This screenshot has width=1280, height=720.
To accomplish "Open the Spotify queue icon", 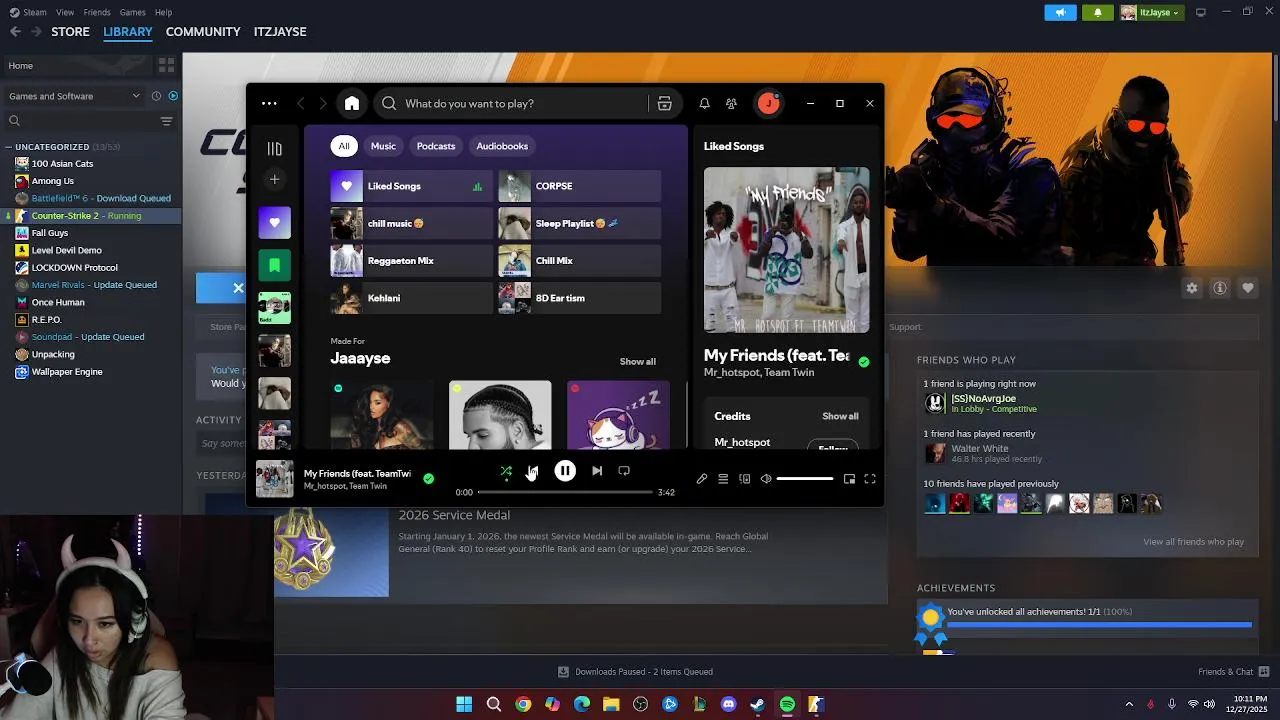I will coord(723,479).
